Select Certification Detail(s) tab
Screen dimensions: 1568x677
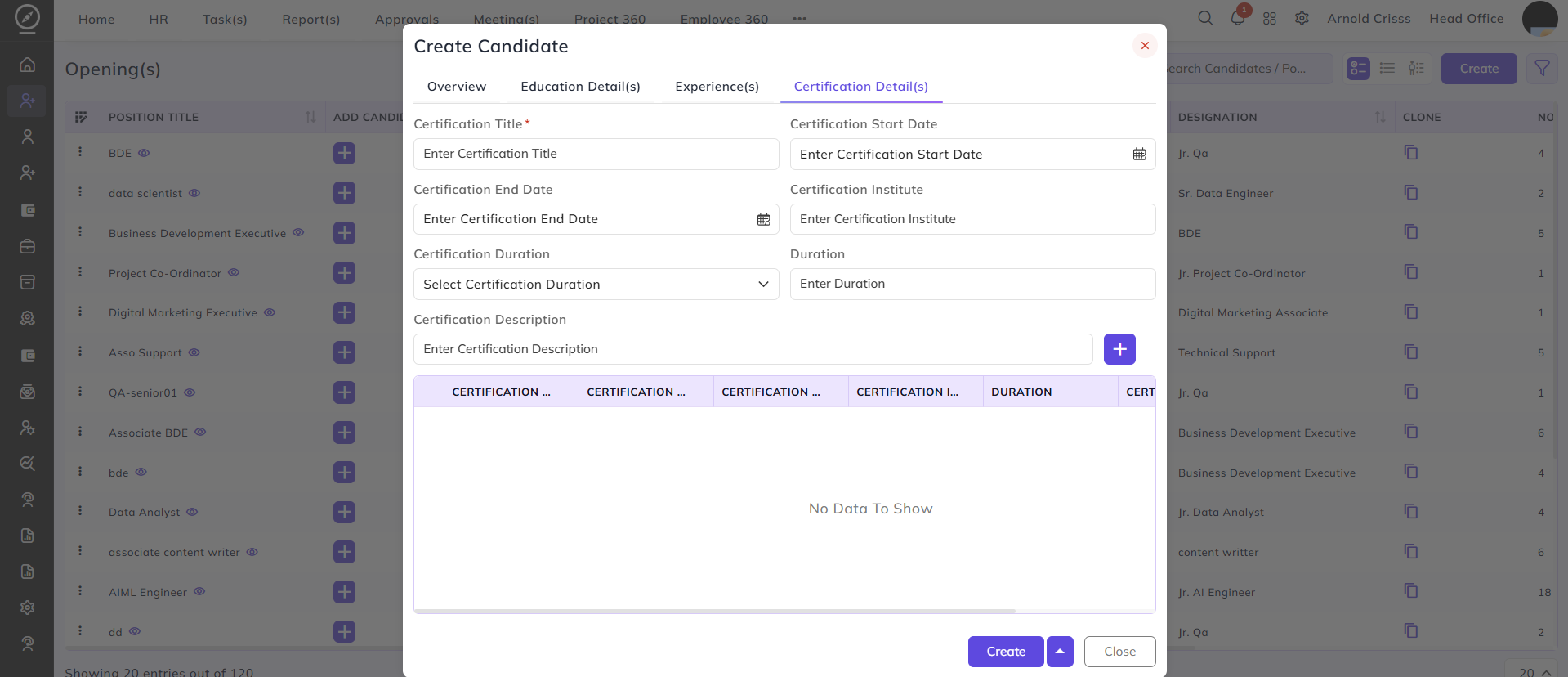point(861,87)
